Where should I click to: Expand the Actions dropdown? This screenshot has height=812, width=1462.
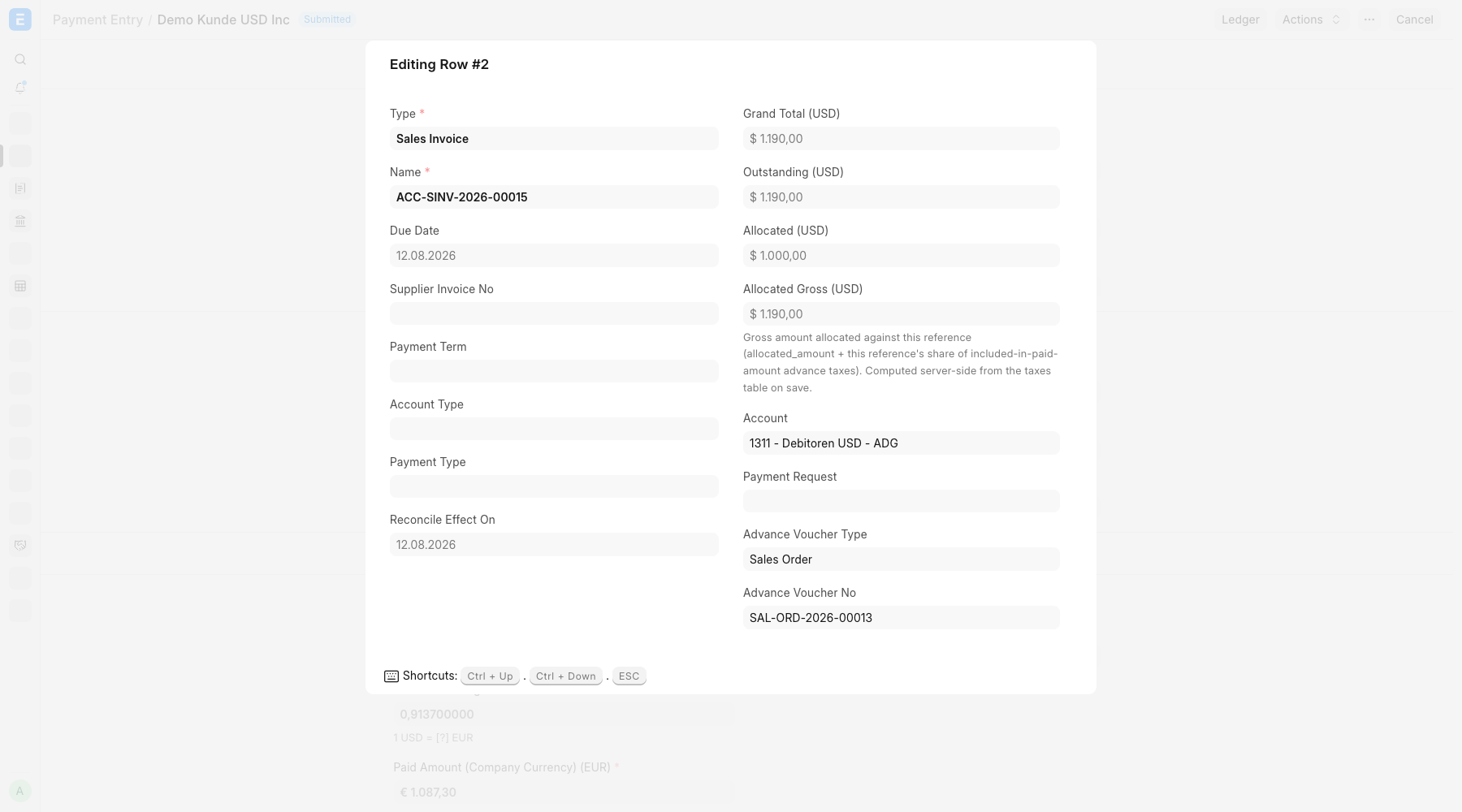point(1312,19)
